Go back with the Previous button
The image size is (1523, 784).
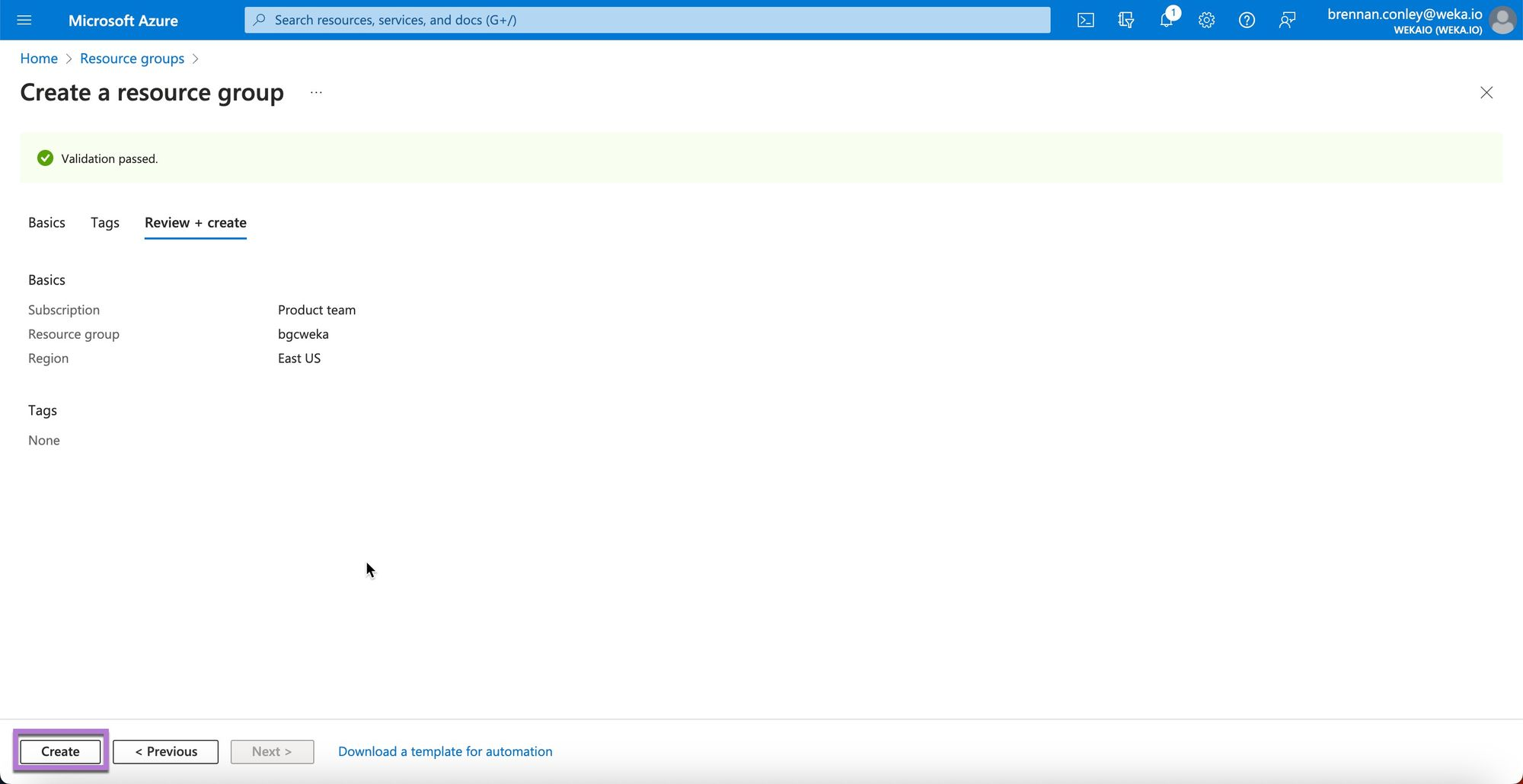coord(166,751)
